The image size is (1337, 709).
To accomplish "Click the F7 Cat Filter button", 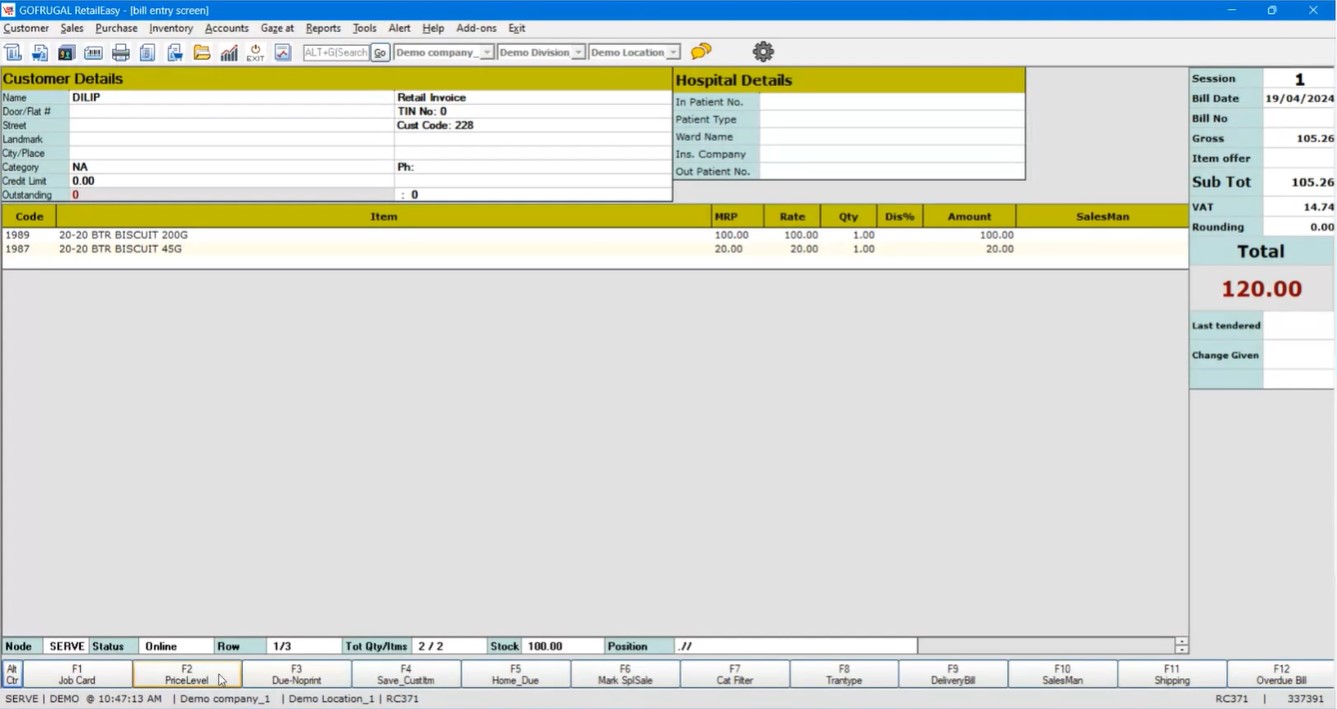I will pyautogui.click(x=734, y=674).
